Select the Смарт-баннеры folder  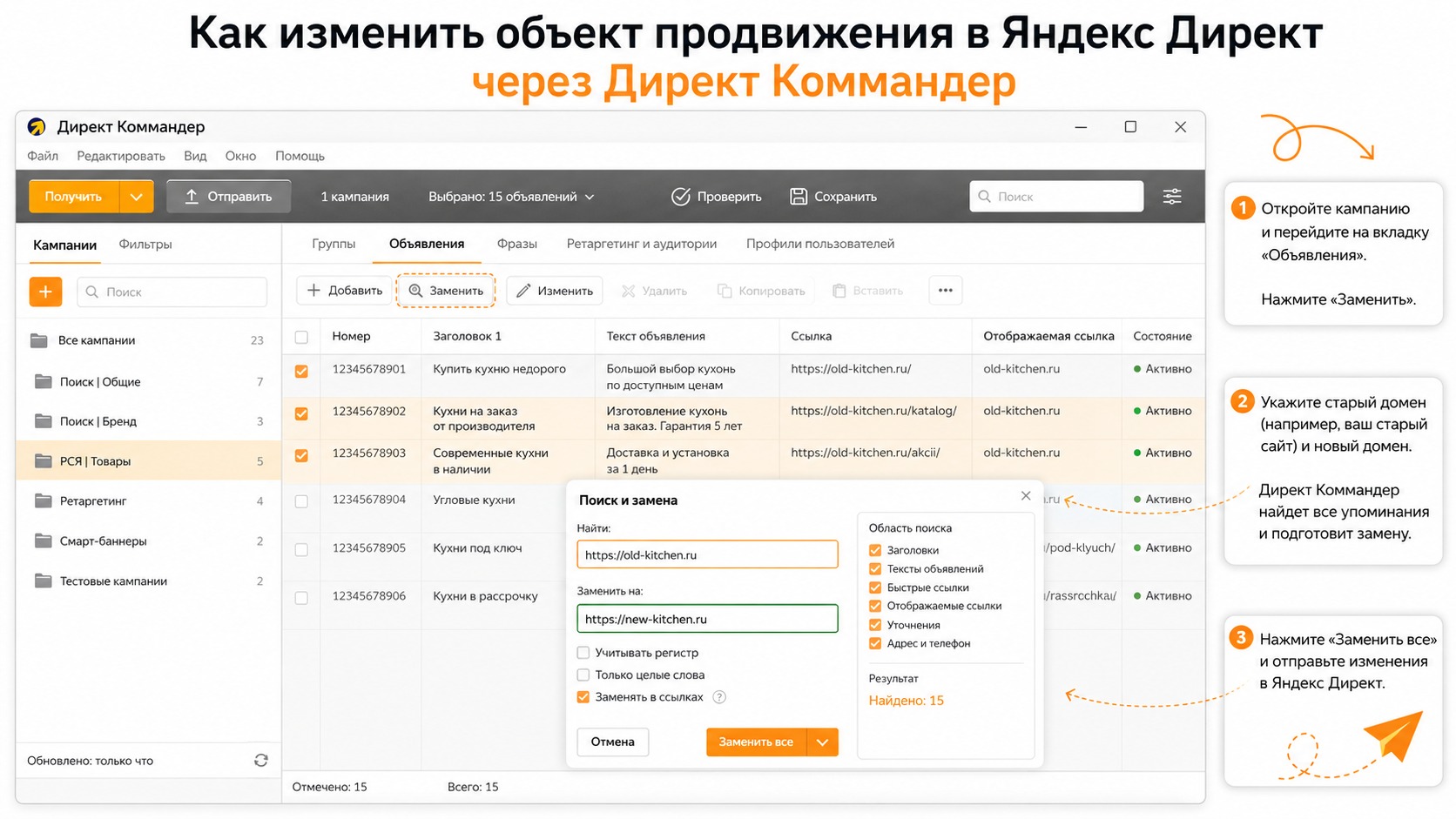[x=148, y=541]
